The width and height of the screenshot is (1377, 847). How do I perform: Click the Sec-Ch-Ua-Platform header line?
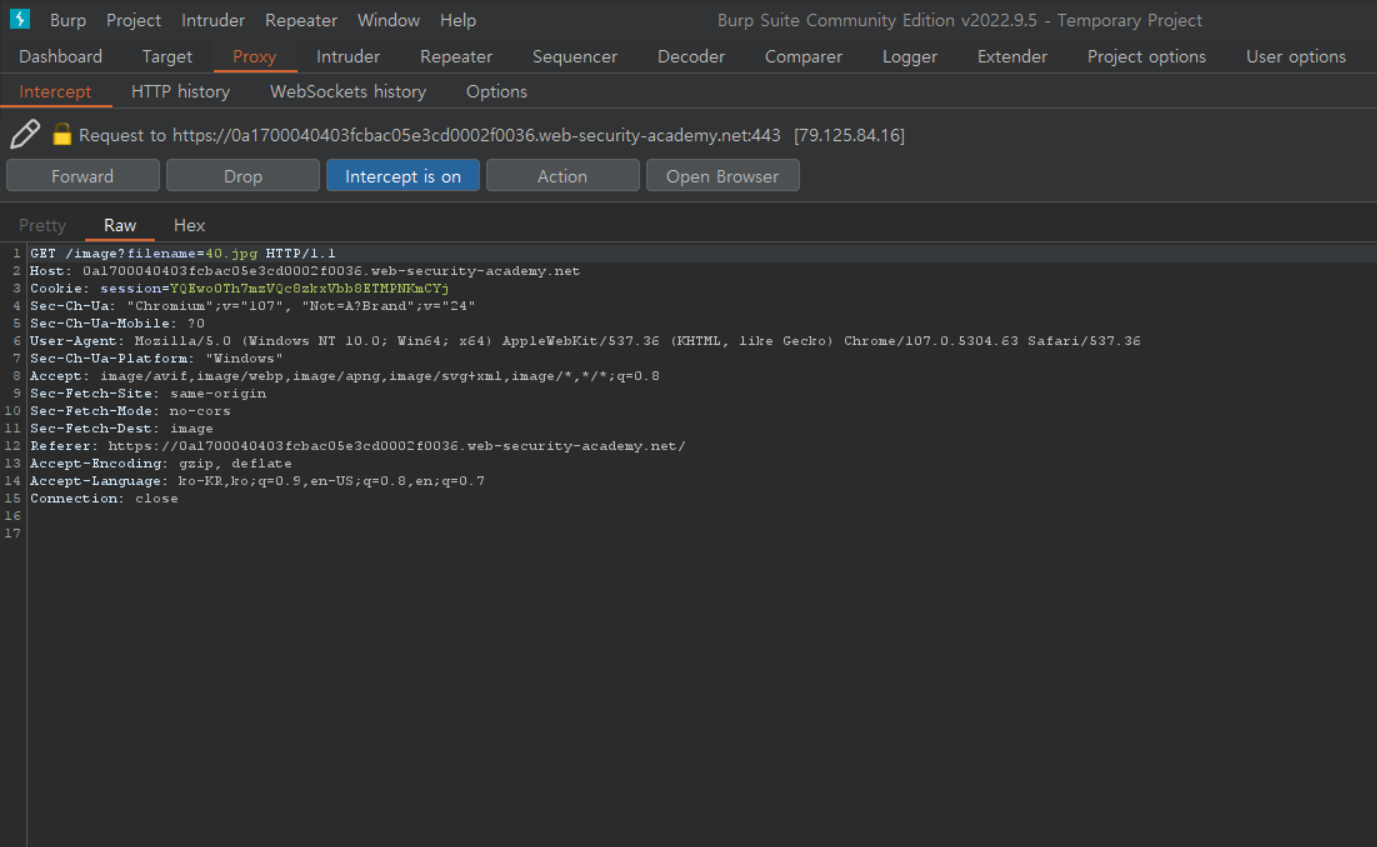[157, 359]
